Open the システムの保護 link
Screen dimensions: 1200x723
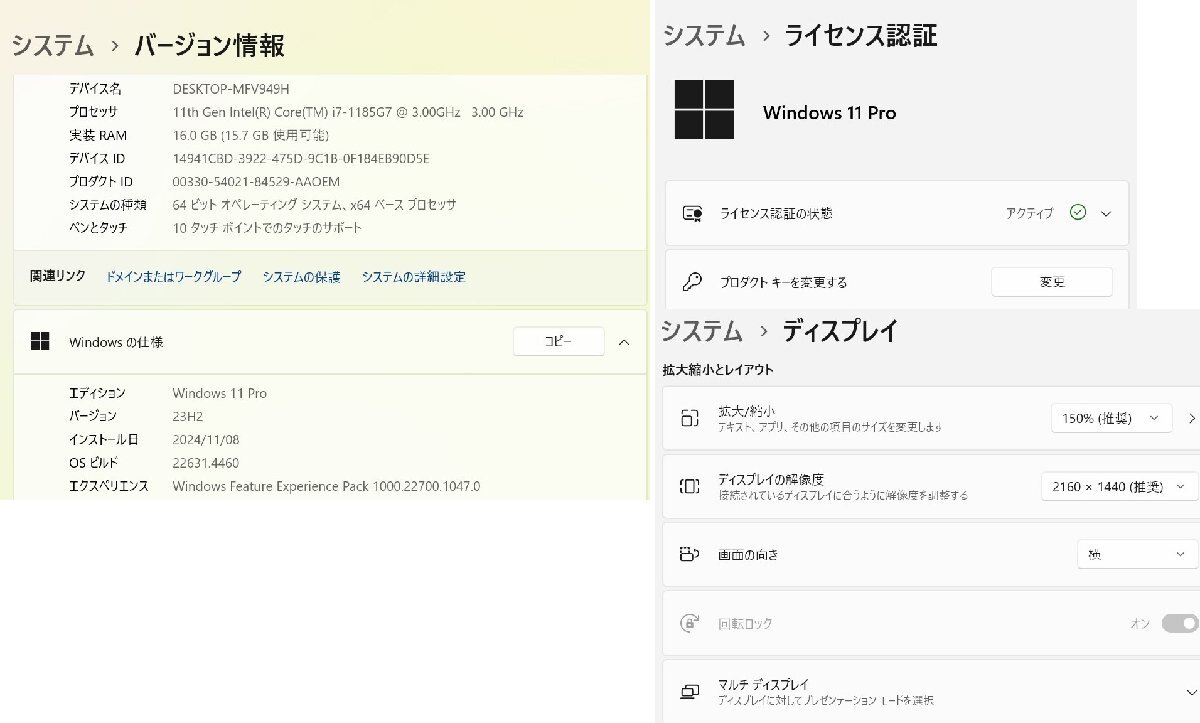pos(302,277)
